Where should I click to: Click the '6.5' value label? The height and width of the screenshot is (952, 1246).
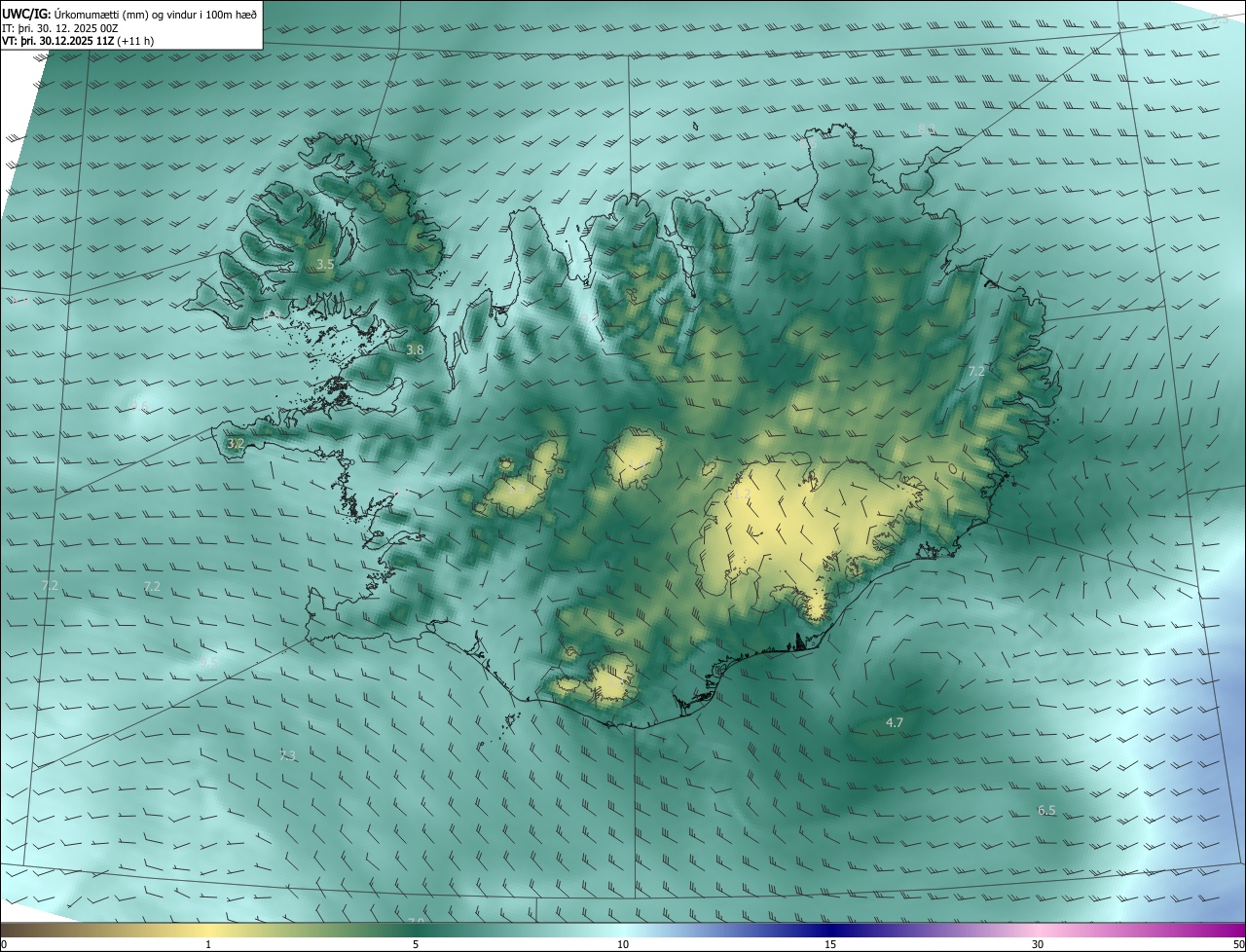tap(1046, 810)
